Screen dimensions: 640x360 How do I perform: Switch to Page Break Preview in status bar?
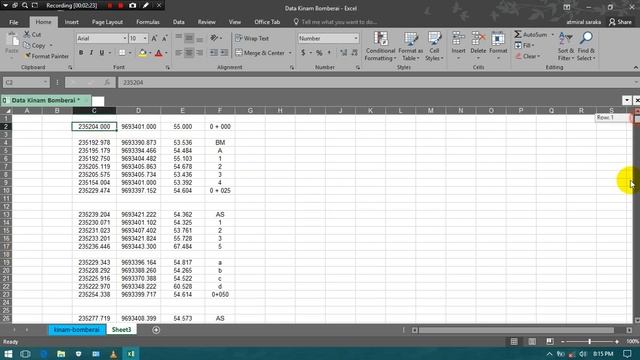click(x=550, y=342)
